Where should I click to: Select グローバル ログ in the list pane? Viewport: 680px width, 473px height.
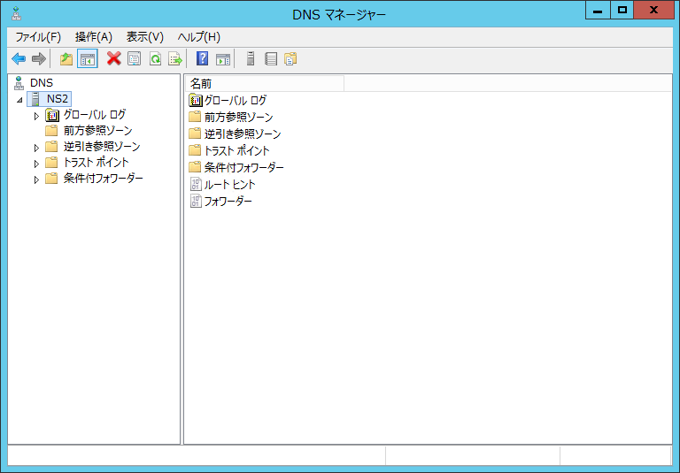pos(235,101)
